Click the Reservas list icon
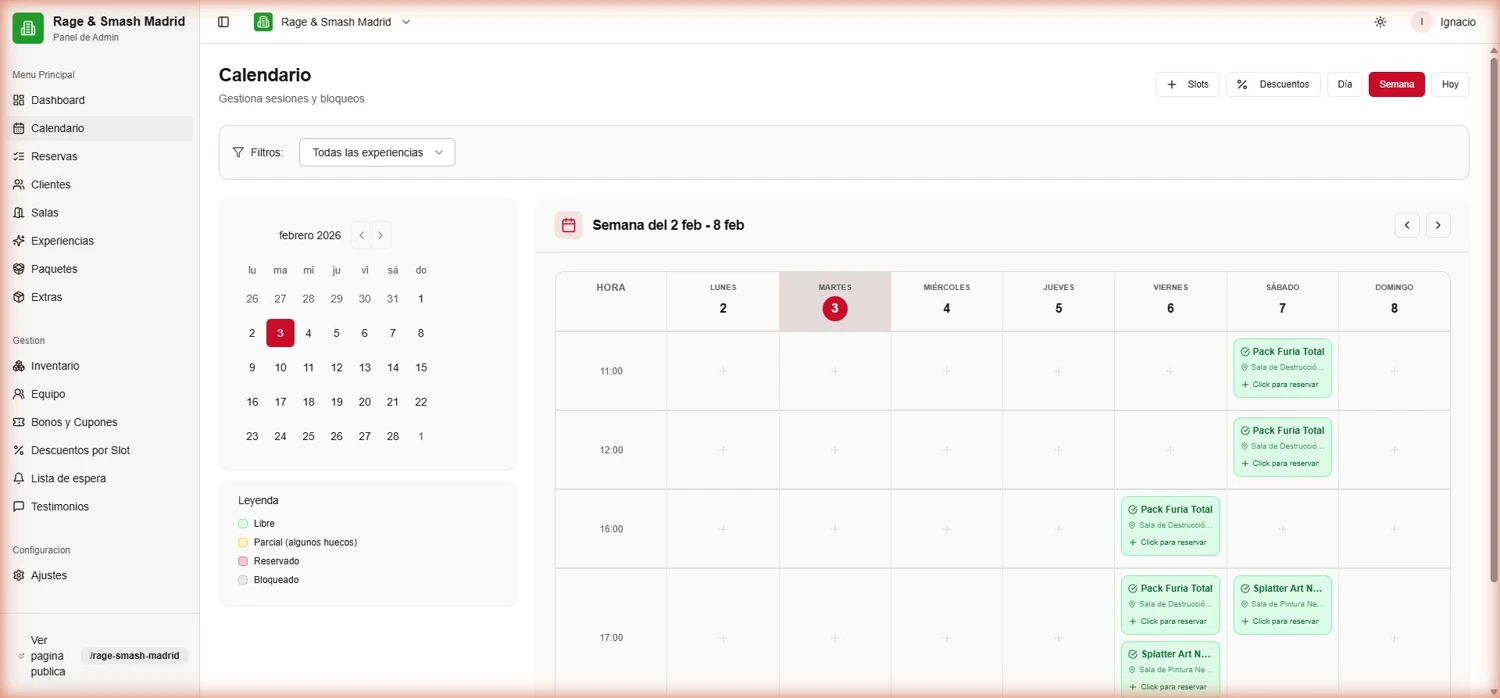1500x698 pixels. coord(19,156)
